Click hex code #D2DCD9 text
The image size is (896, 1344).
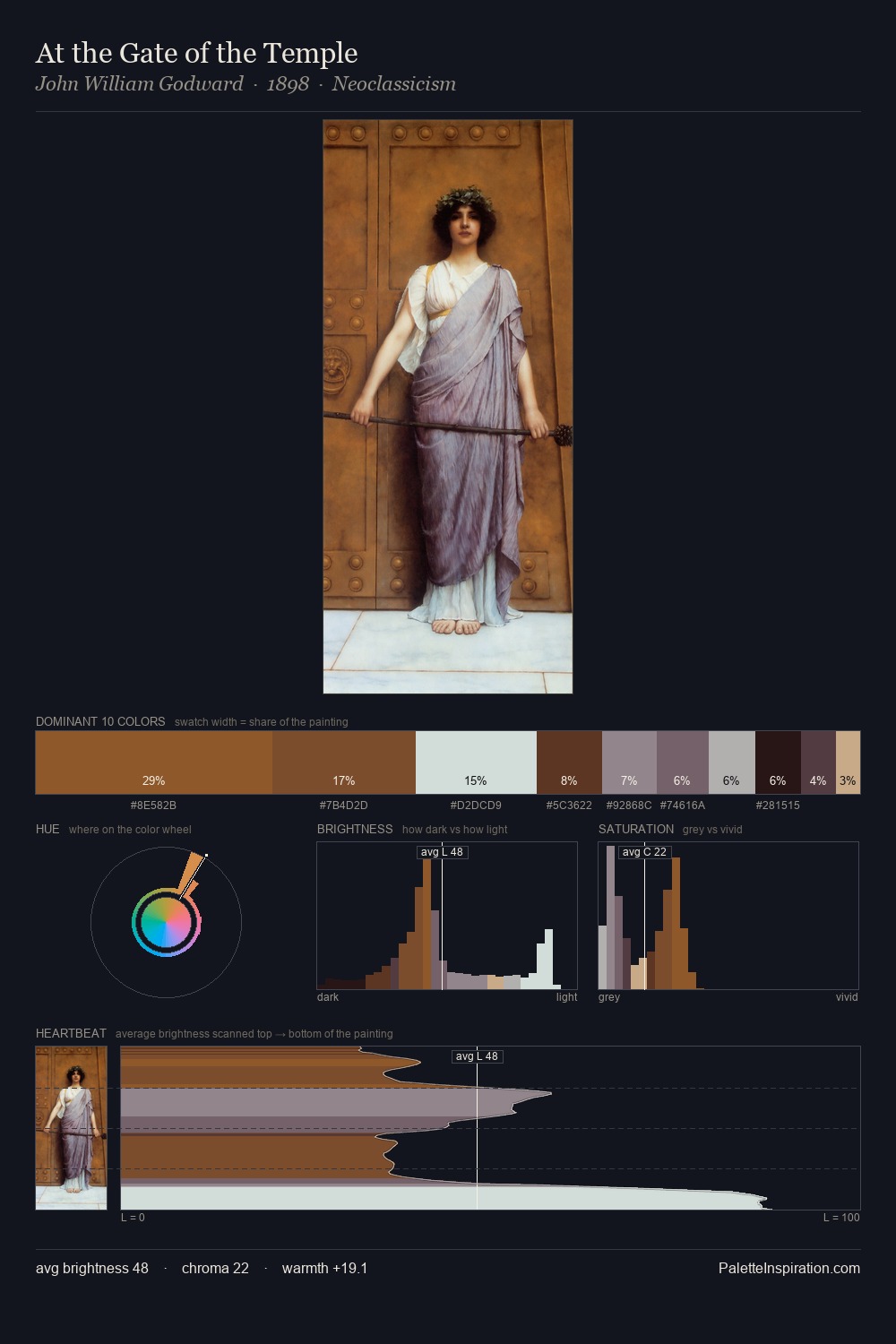[x=476, y=806]
